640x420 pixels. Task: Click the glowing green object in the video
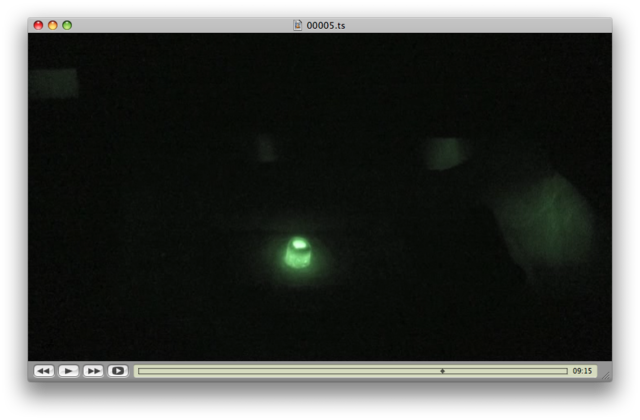point(298,253)
